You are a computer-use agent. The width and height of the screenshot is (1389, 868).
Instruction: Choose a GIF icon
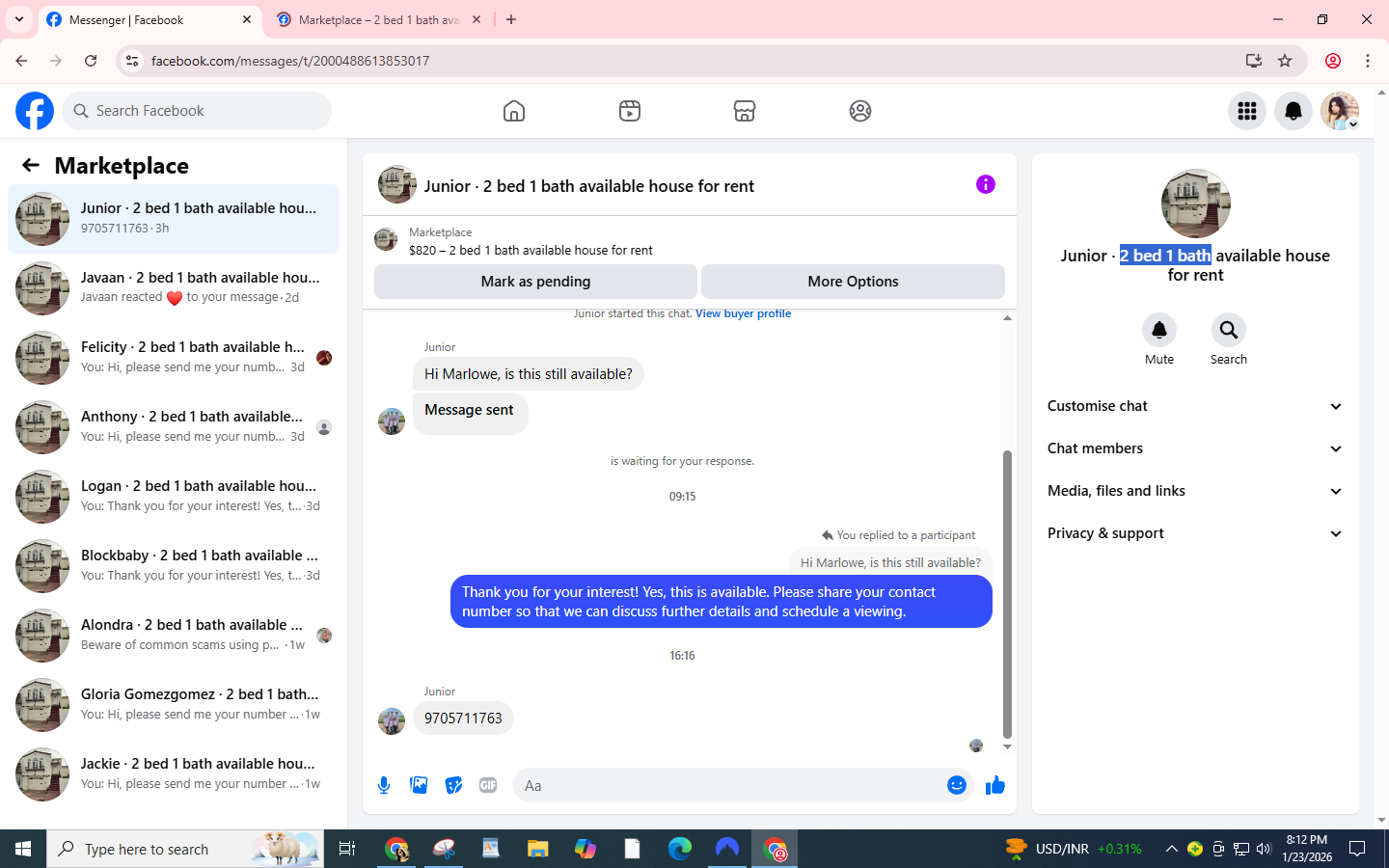point(488,785)
